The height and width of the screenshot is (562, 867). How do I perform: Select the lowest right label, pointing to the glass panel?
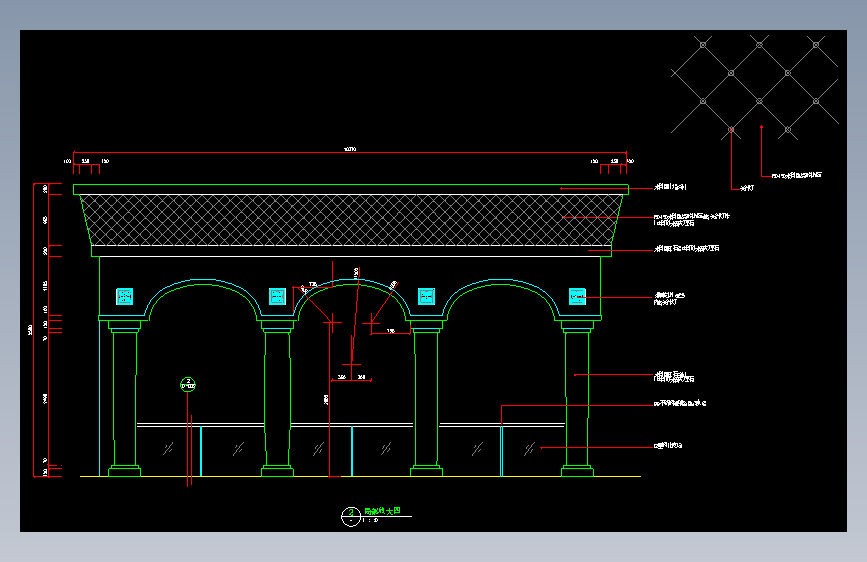(668, 445)
